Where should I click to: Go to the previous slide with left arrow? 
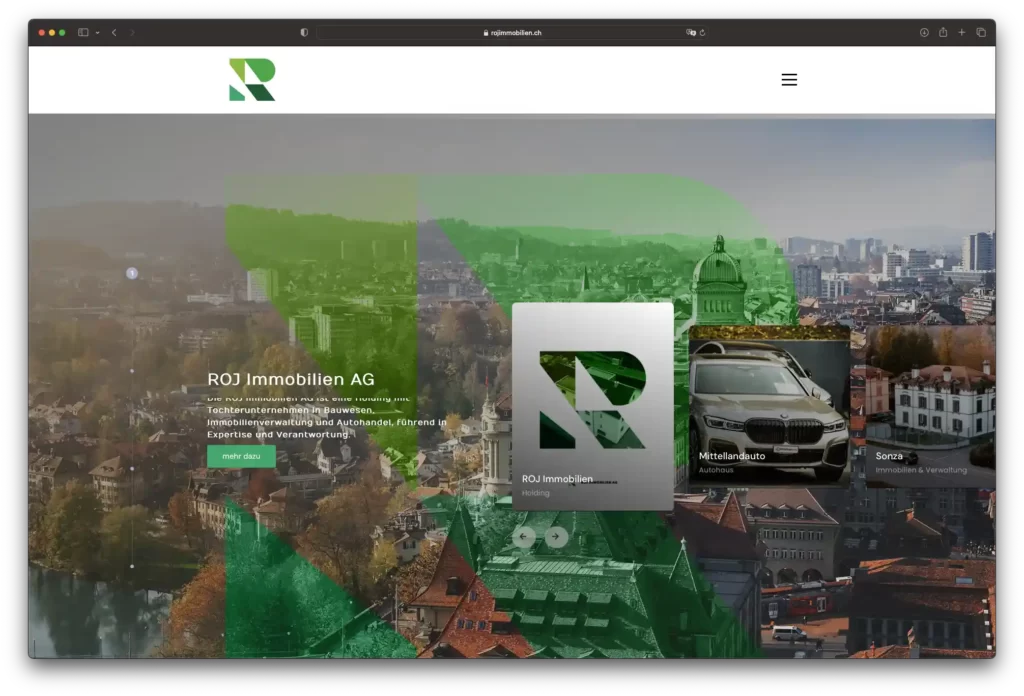[523, 537]
